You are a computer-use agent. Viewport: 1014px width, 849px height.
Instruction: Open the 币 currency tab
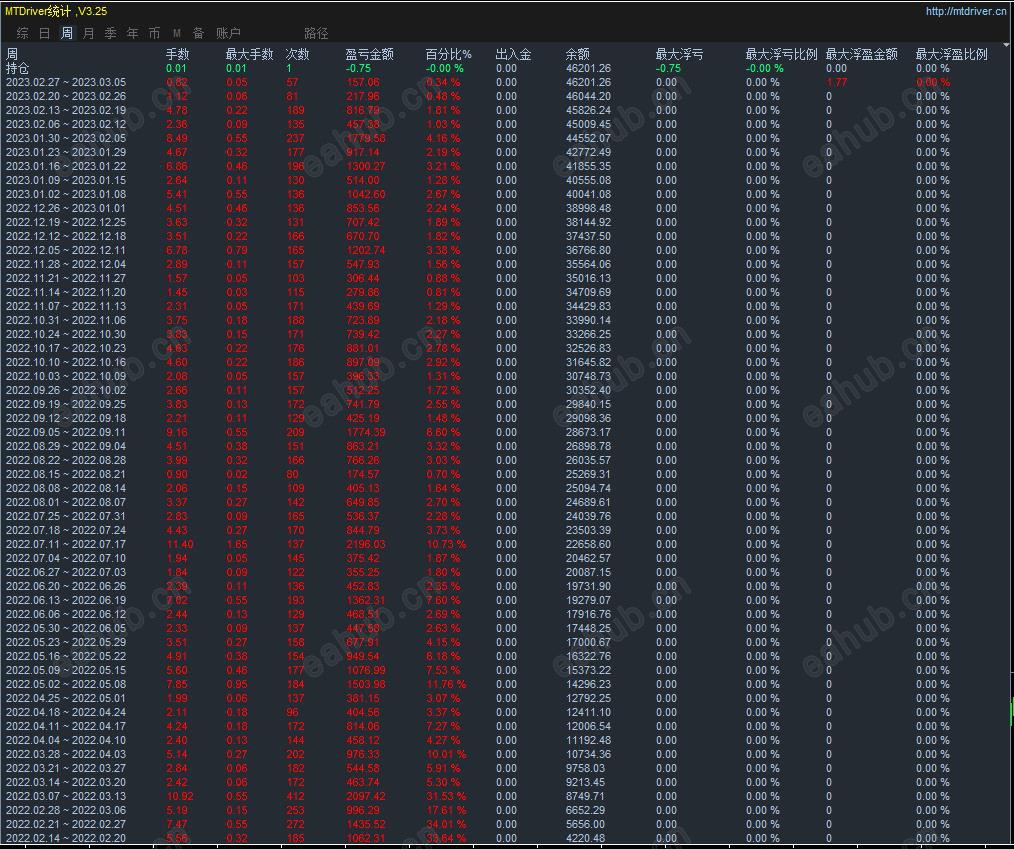coord(155,33)
